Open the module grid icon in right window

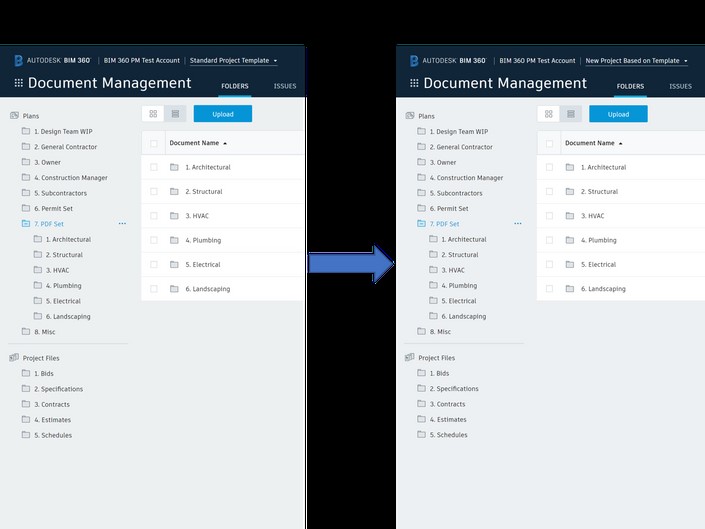point(414,83)
